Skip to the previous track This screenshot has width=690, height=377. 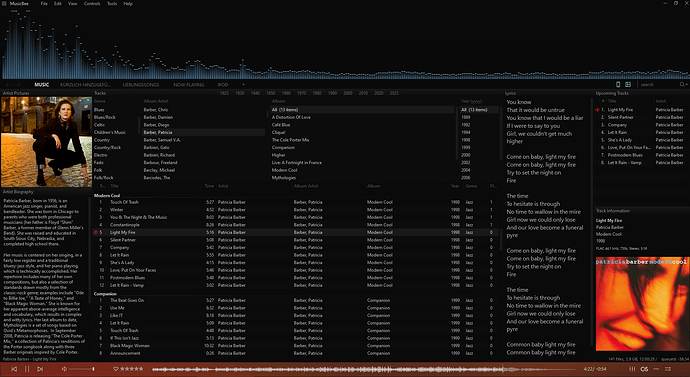pos(14,369)
